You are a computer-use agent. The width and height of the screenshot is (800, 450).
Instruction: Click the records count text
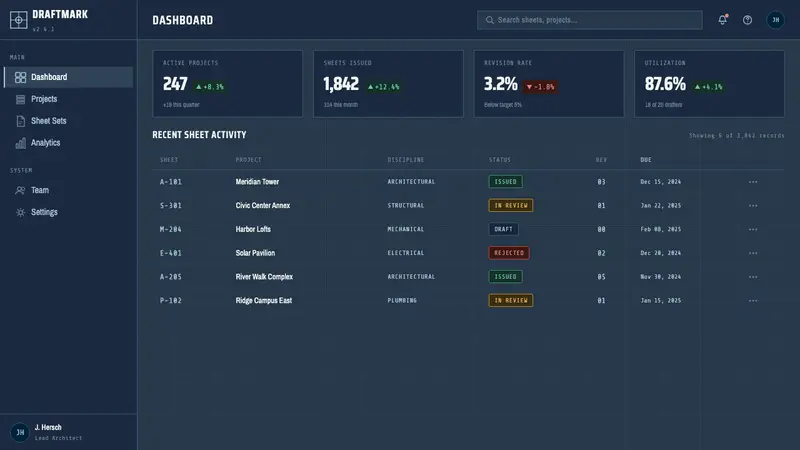737,136
